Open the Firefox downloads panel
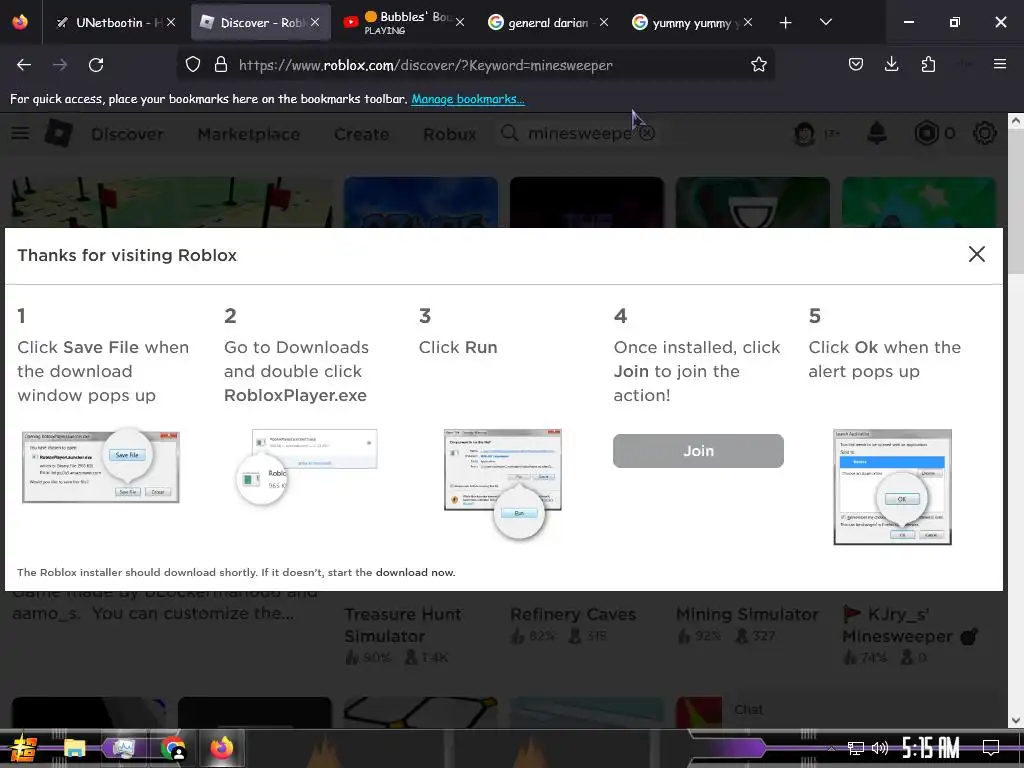1024x768 pixels. 891,64
